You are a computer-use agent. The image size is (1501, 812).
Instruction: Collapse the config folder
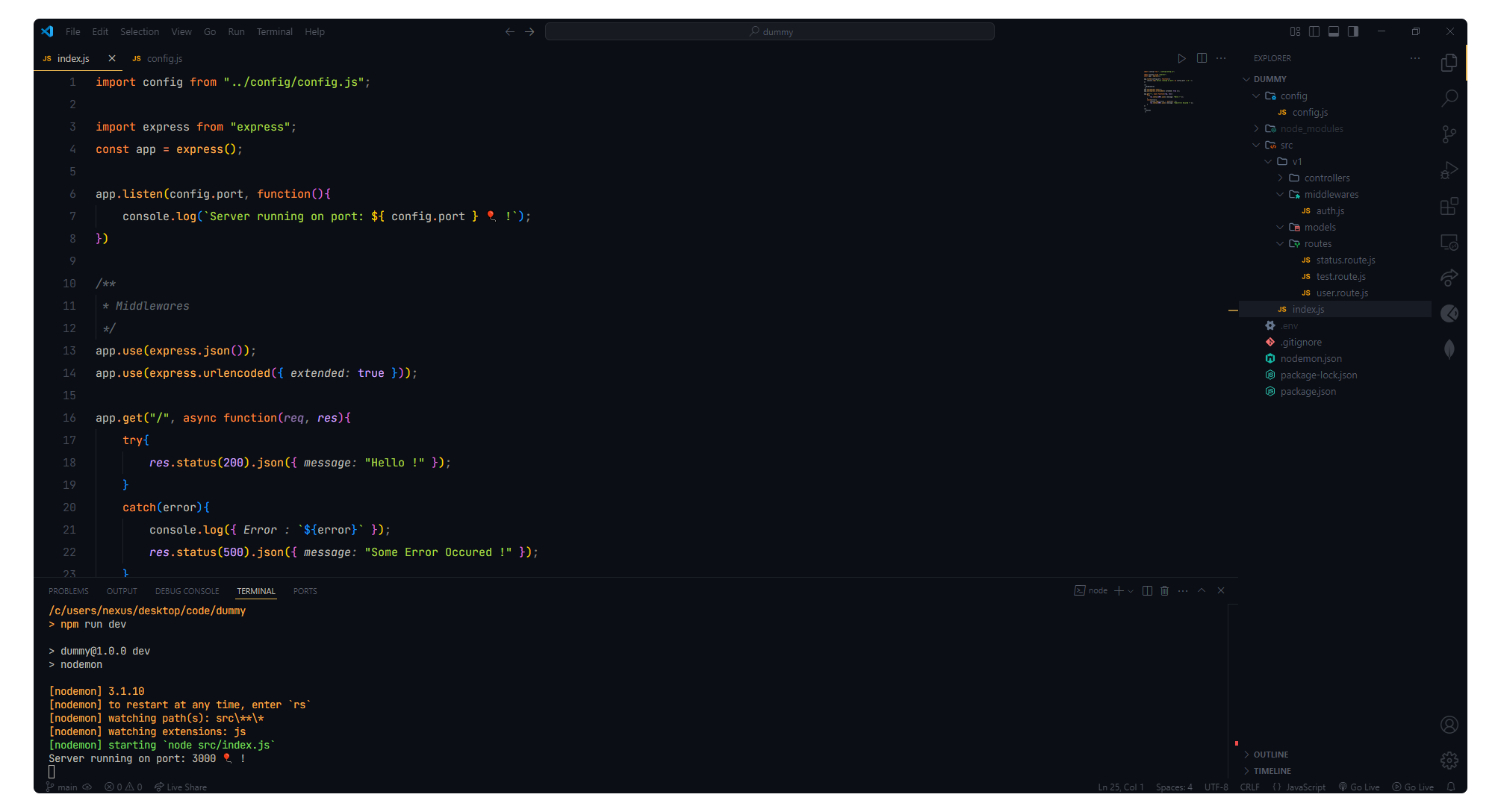point(1256,96)
